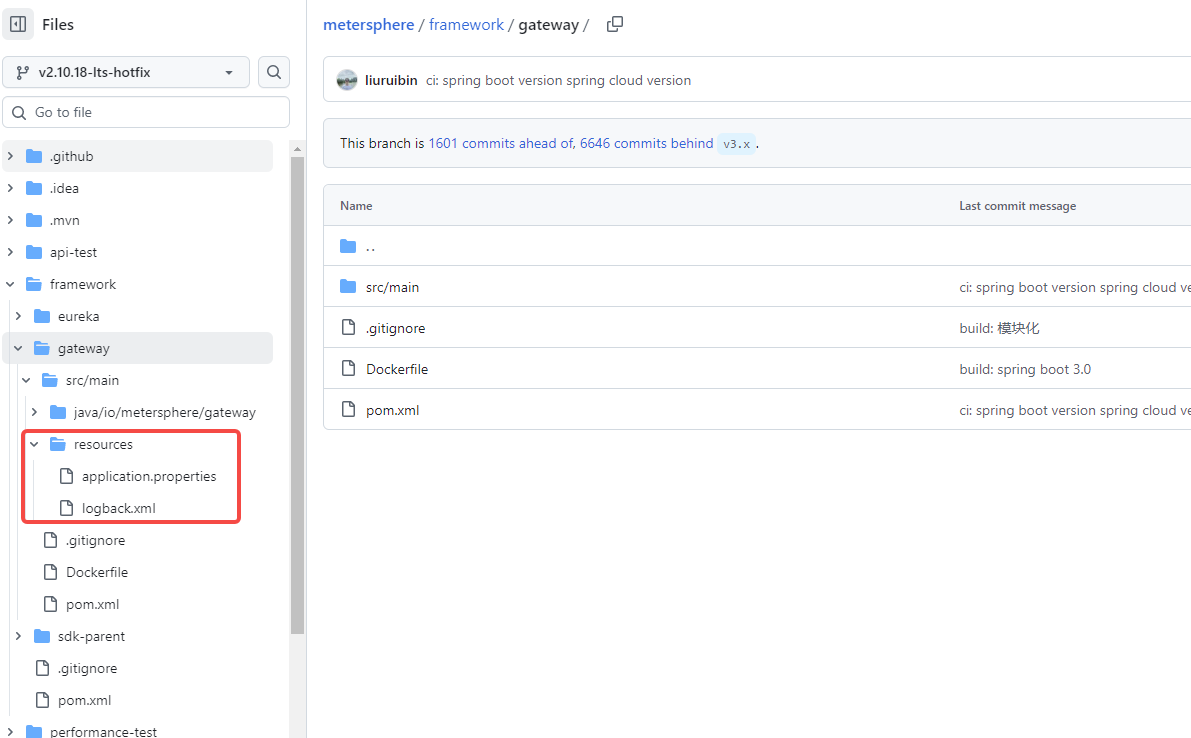Open pom.xml row's commit message link
Image resolution: width=1191 pixels, height=738 pixels.
click(1074, 410)
